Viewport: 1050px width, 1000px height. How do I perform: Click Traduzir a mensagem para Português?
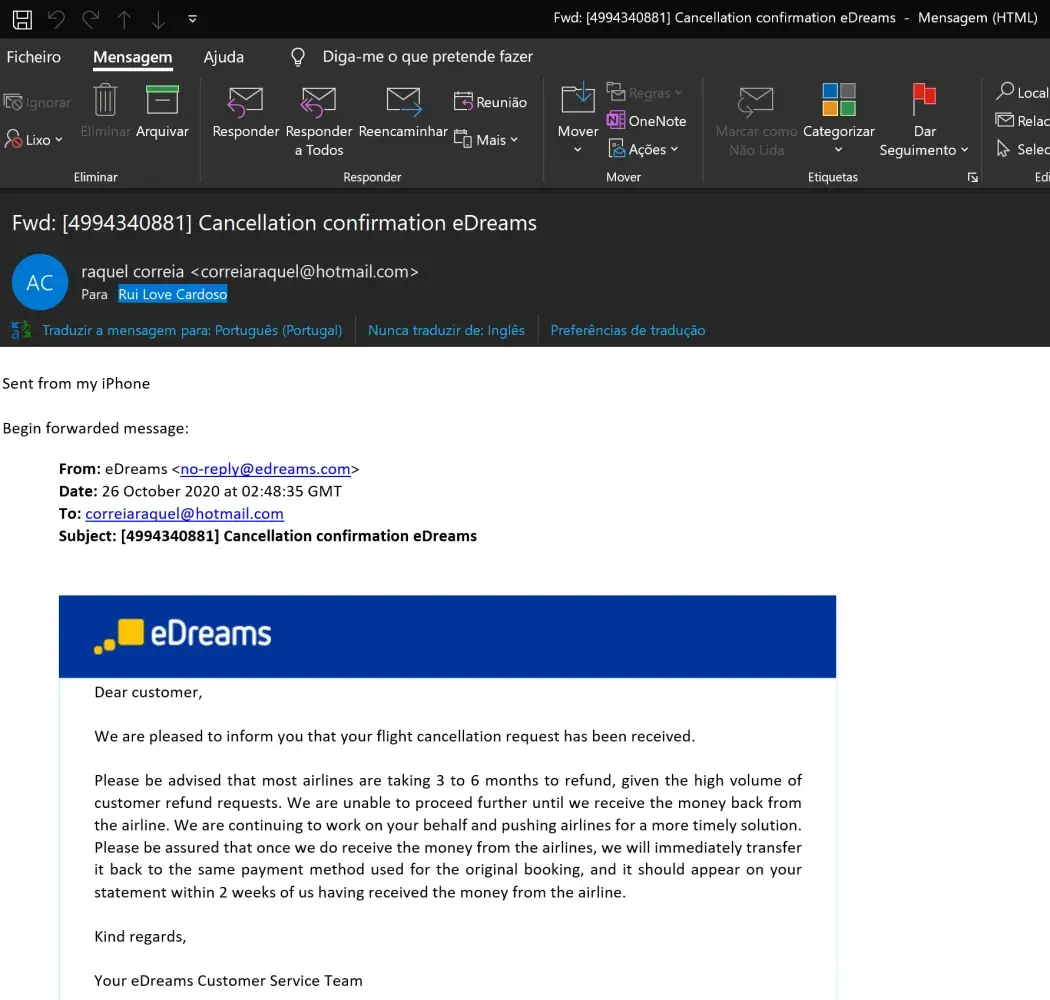point(191,330)
